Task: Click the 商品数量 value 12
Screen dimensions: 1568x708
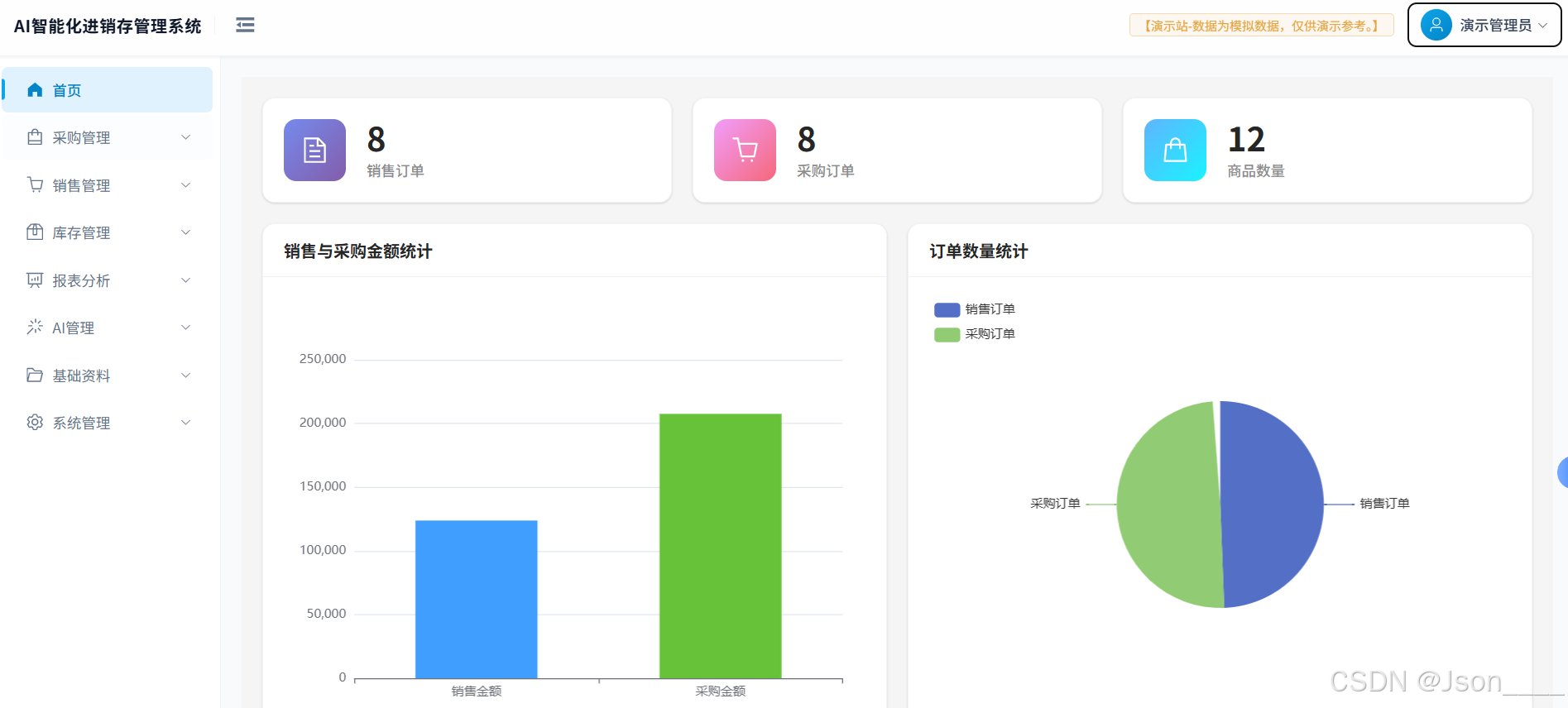Action: [x=1246, y=140]
